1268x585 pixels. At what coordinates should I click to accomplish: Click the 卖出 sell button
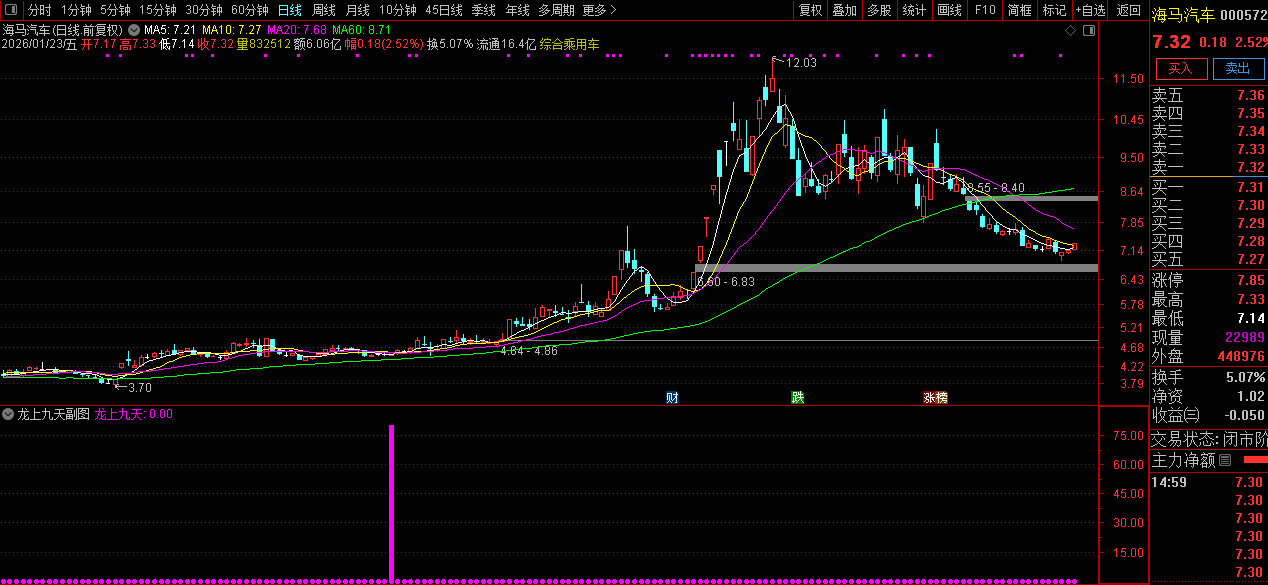click(x=1238, y=68)
